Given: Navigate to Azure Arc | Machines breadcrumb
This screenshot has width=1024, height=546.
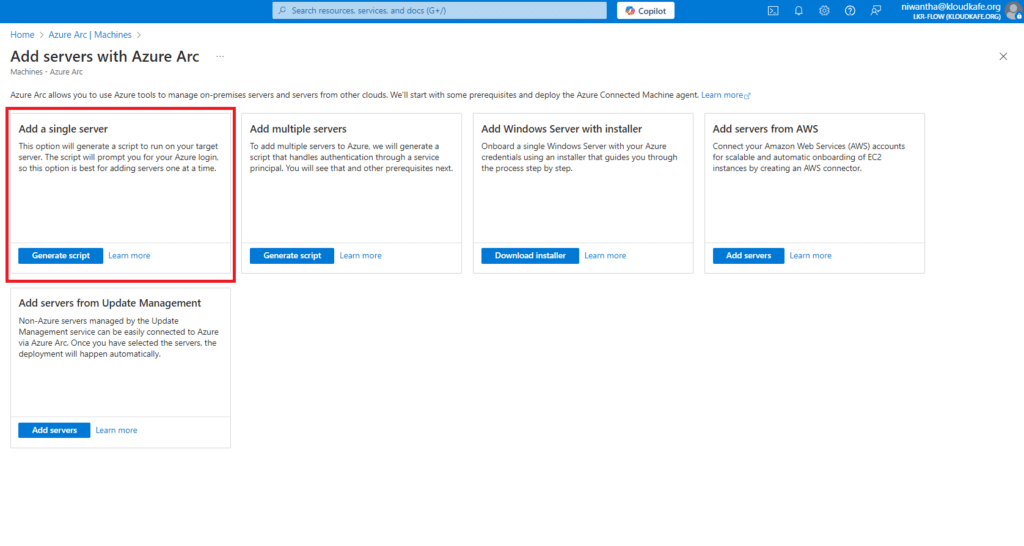Looking at the screenshot, I should (x=90, y=35).
